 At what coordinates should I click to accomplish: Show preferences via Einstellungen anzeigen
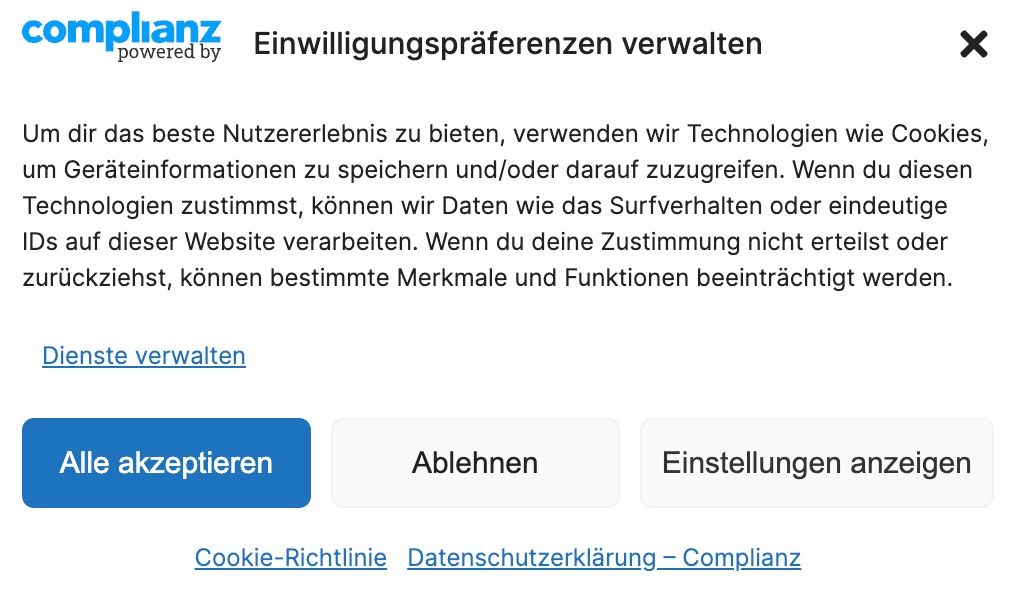(816, 463)
